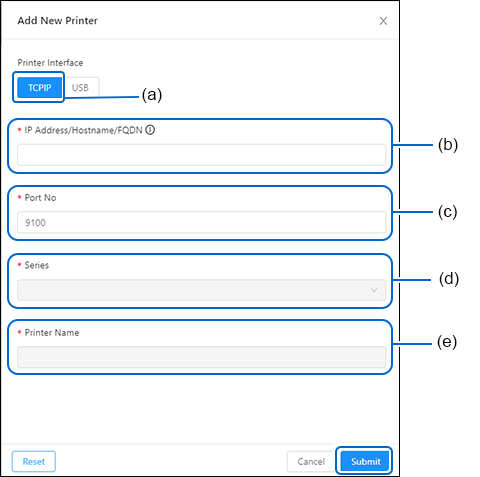
Task: Click the Port No field label
Action: point(40,198)
